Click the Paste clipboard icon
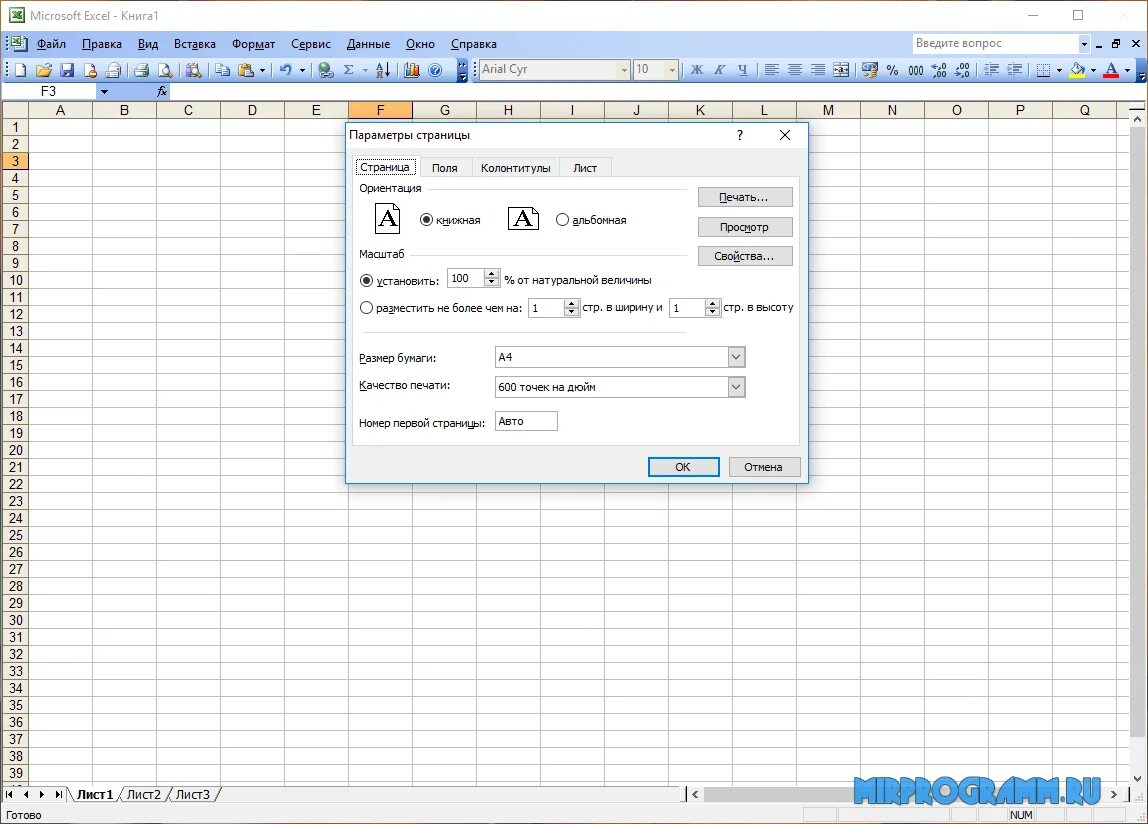Viewport: 1148px width, 824px height. (x=246, y=70)
